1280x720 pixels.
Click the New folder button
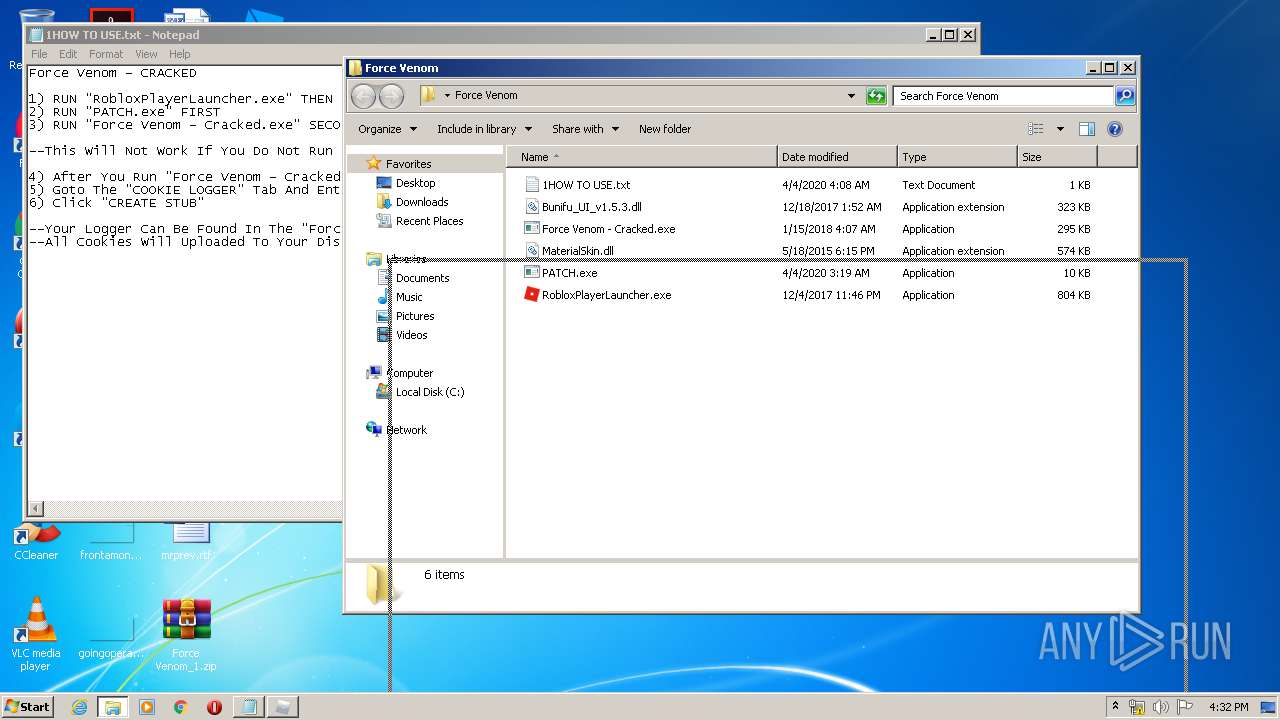pos(665,129)
